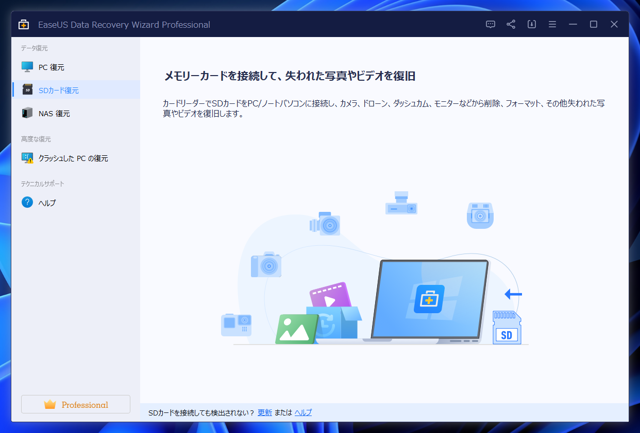
Task: Click the データ復元 section label
Action: [34, 48]
